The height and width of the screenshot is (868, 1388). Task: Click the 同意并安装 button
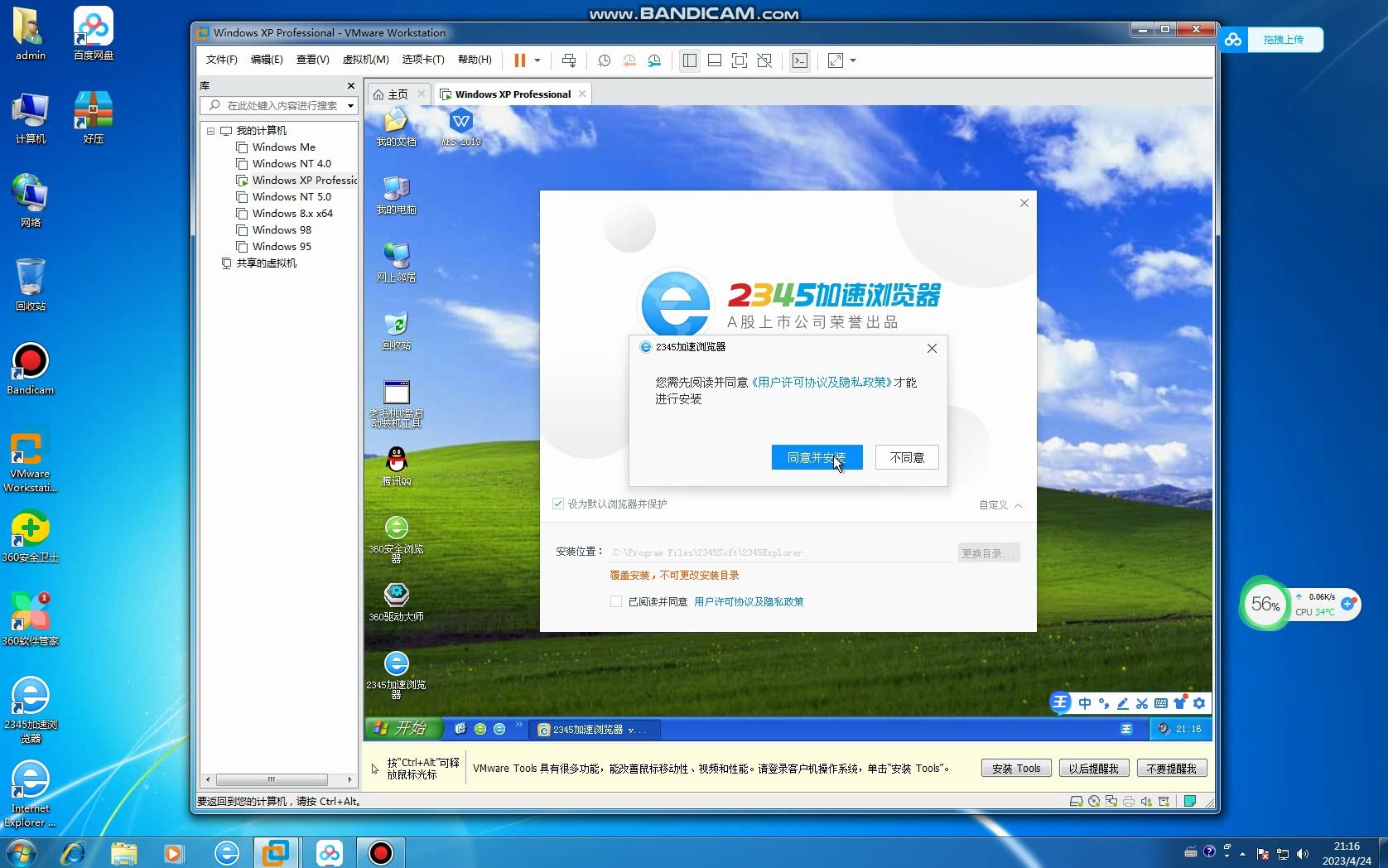(x=817, y=457)
